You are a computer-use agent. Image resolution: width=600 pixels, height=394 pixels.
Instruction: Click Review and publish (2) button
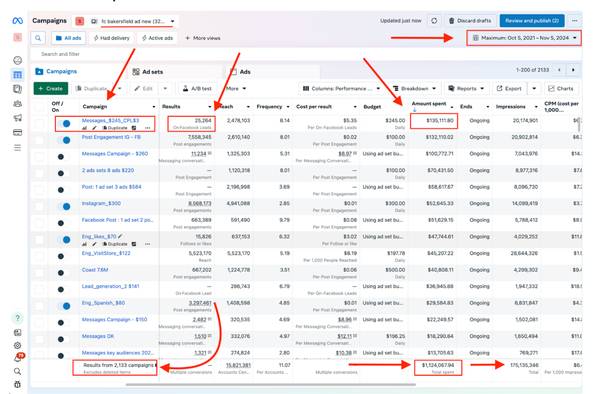[x=532, y=21]
